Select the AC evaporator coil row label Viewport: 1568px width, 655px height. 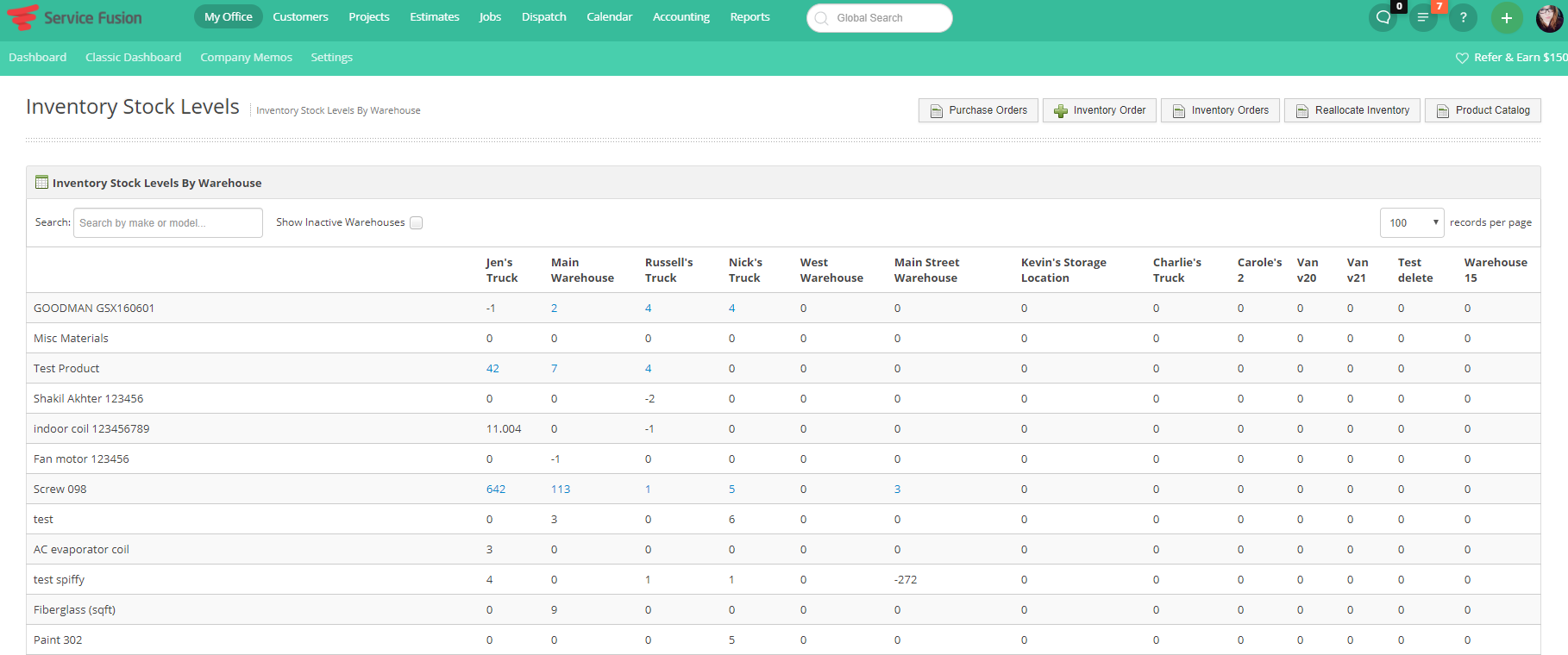(x=81, y=549)
